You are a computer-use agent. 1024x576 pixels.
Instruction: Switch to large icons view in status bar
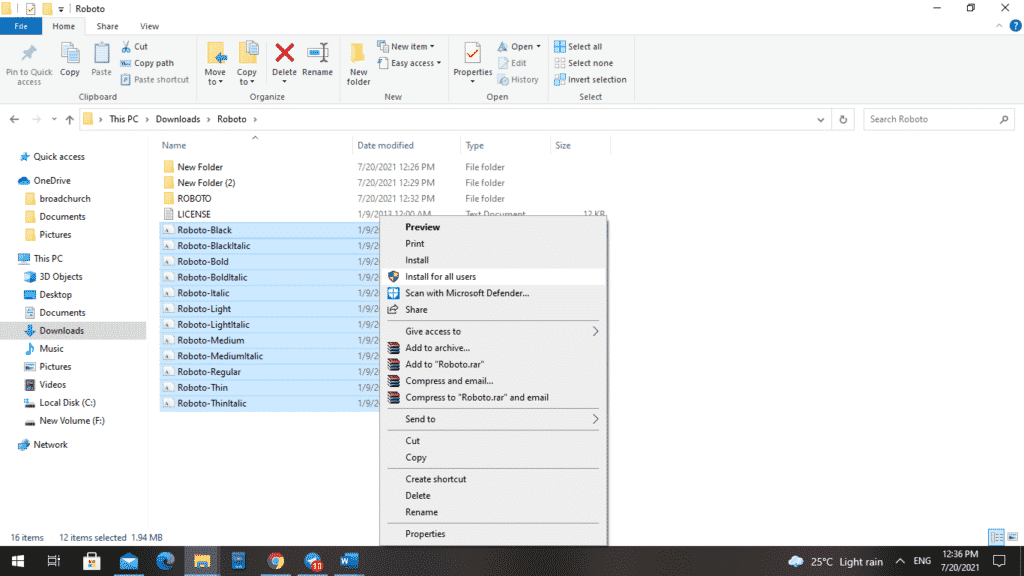click(x=1012, y=537)
